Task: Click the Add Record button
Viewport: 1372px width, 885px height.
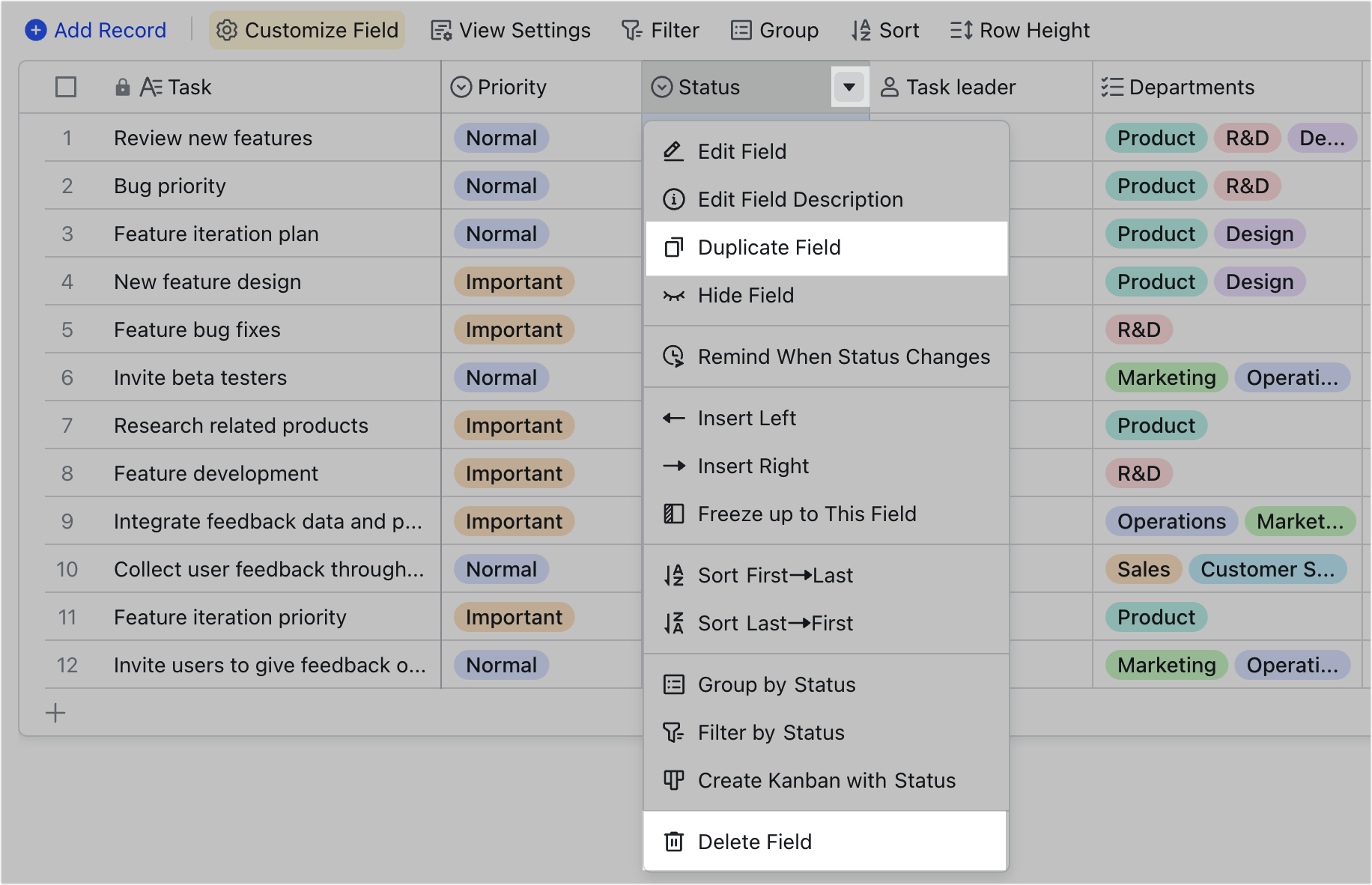Action: 95,30
